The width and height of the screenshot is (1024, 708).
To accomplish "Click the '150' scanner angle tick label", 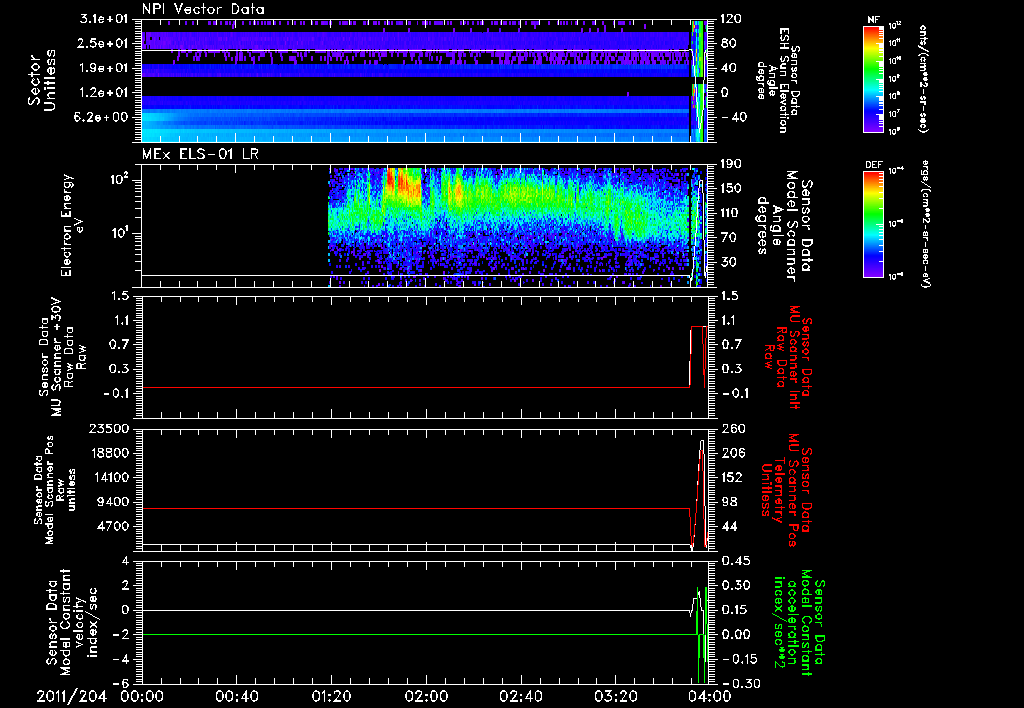I will pos(731,188).
